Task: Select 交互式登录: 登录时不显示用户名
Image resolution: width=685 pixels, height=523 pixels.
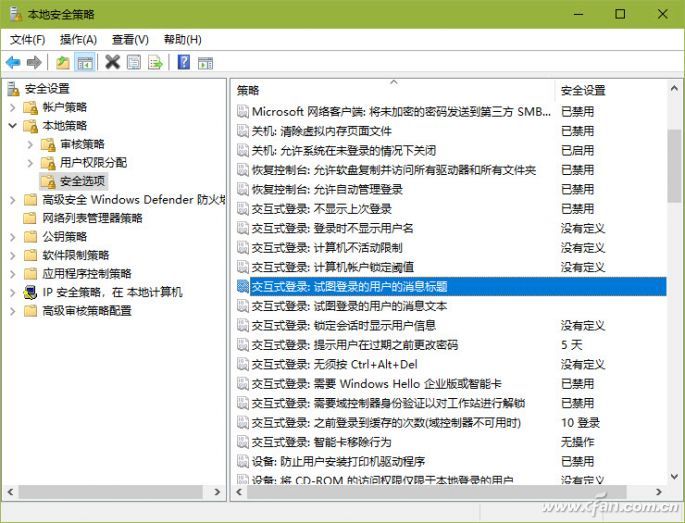Action: point(450,228)
